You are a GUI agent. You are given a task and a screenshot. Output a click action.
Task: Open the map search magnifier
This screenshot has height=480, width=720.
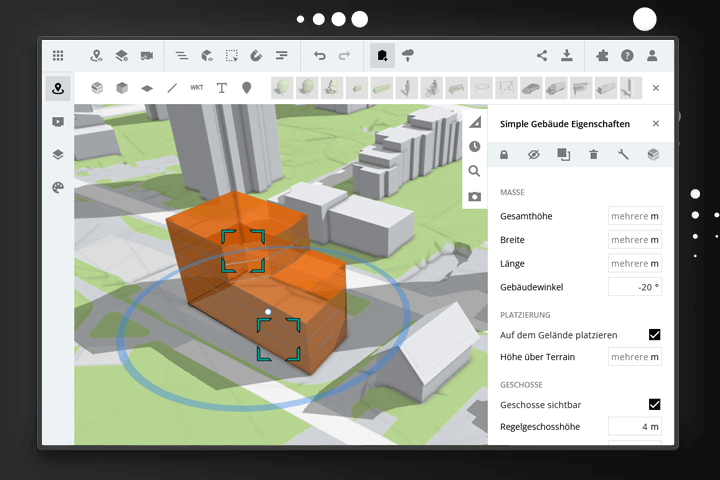pyautogui.click(x=474, y=171)
